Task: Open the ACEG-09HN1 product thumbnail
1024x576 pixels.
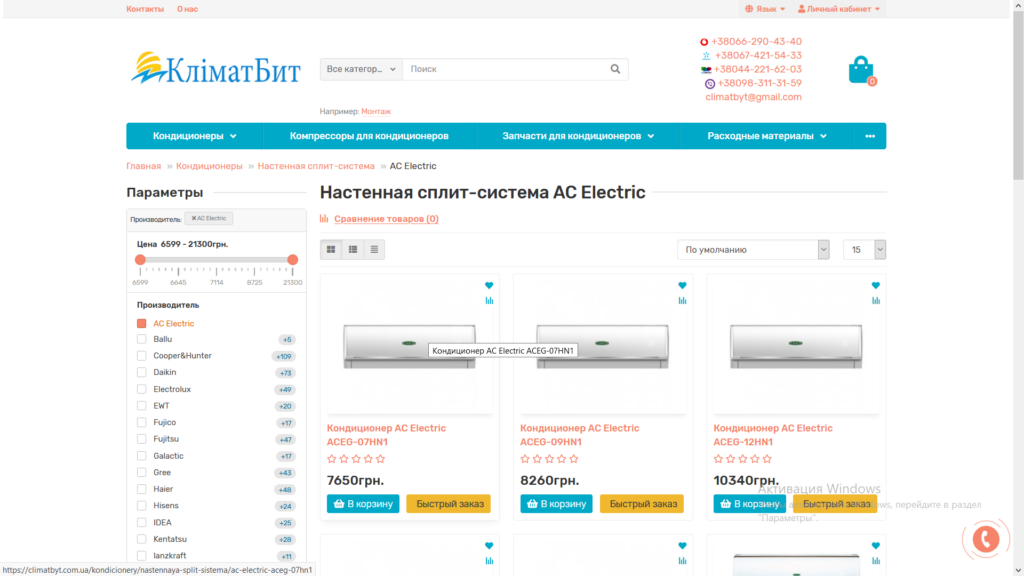Action: coord(602,346)
